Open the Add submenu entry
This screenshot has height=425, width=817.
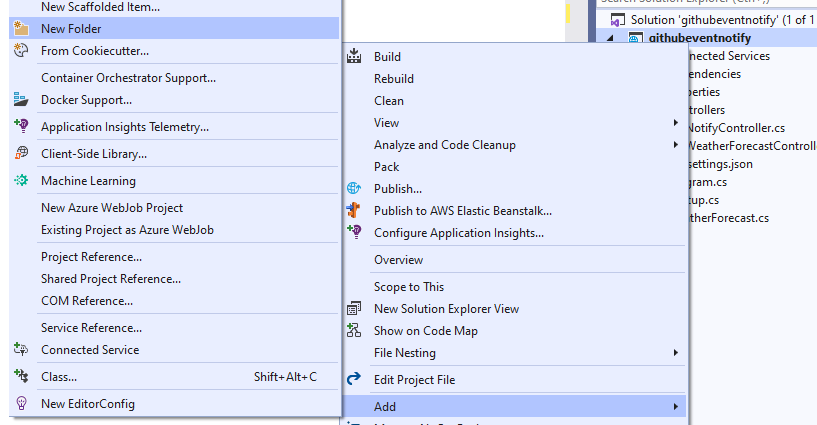(x=514, y=406)
